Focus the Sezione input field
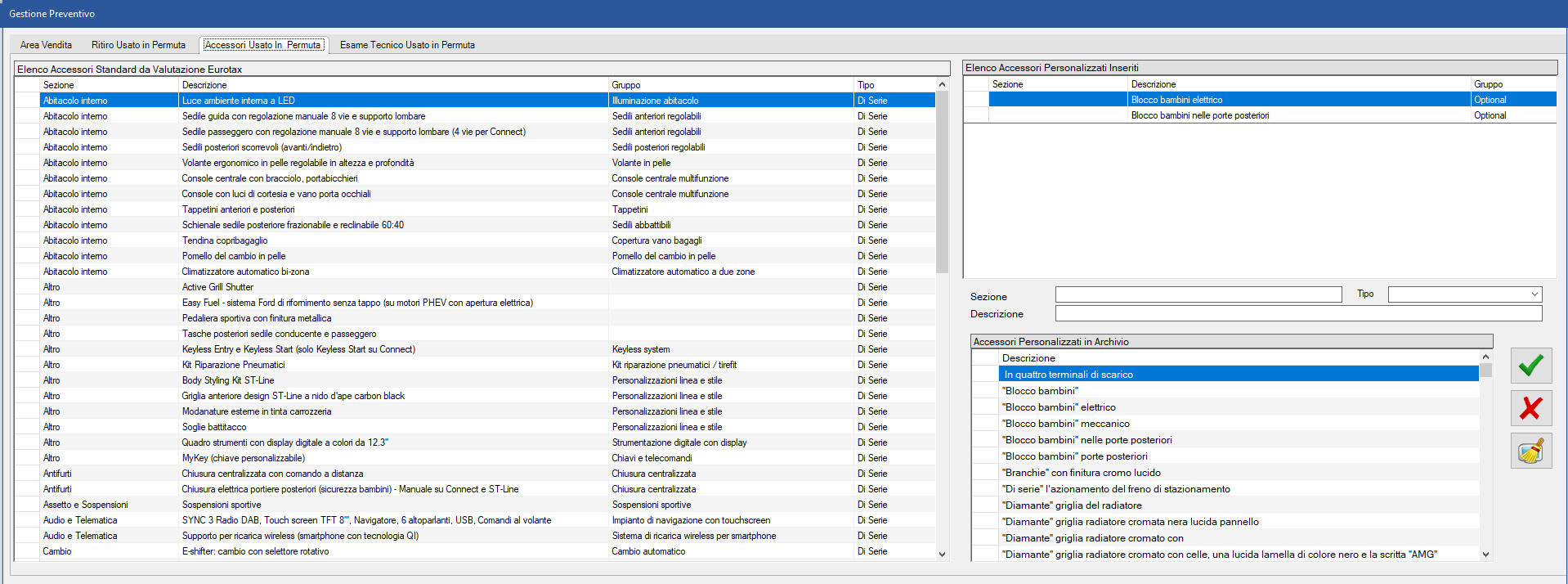The height and width of the screenshot is (584, 1568). [1198, 294]
